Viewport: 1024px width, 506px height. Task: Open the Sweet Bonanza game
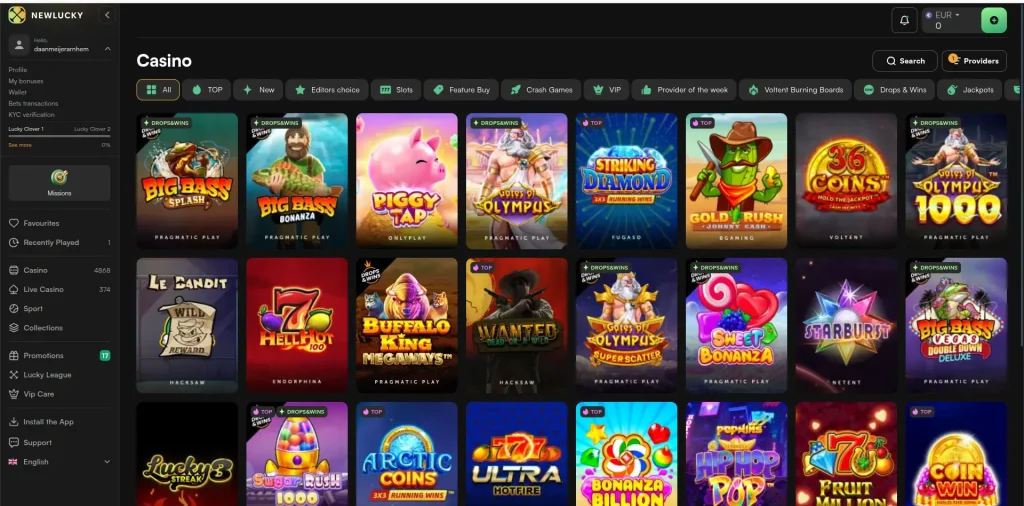pyautogui.click(x=736, y=325)
